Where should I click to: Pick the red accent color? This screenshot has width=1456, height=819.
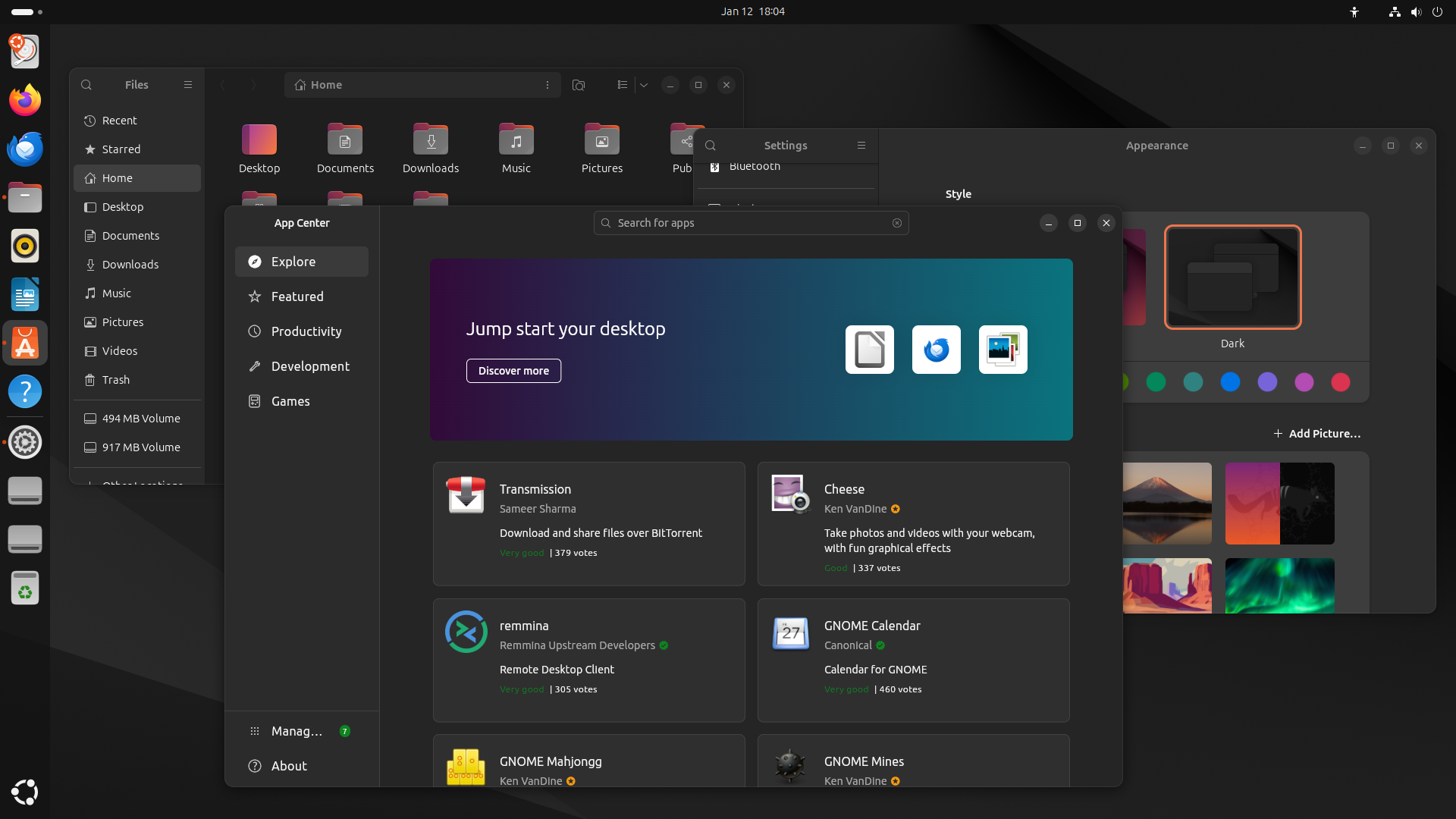(x=1341, y=382)
